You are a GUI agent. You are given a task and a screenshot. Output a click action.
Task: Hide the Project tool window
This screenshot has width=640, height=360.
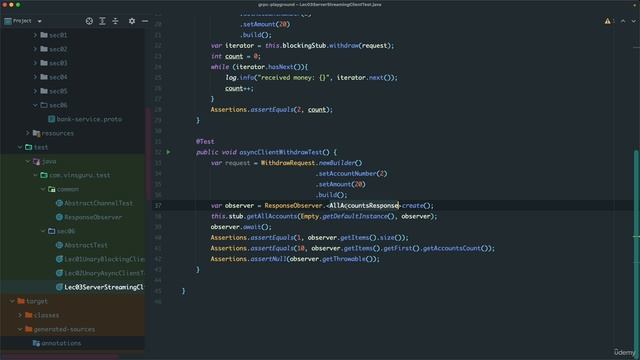click(x=145, y=21)
